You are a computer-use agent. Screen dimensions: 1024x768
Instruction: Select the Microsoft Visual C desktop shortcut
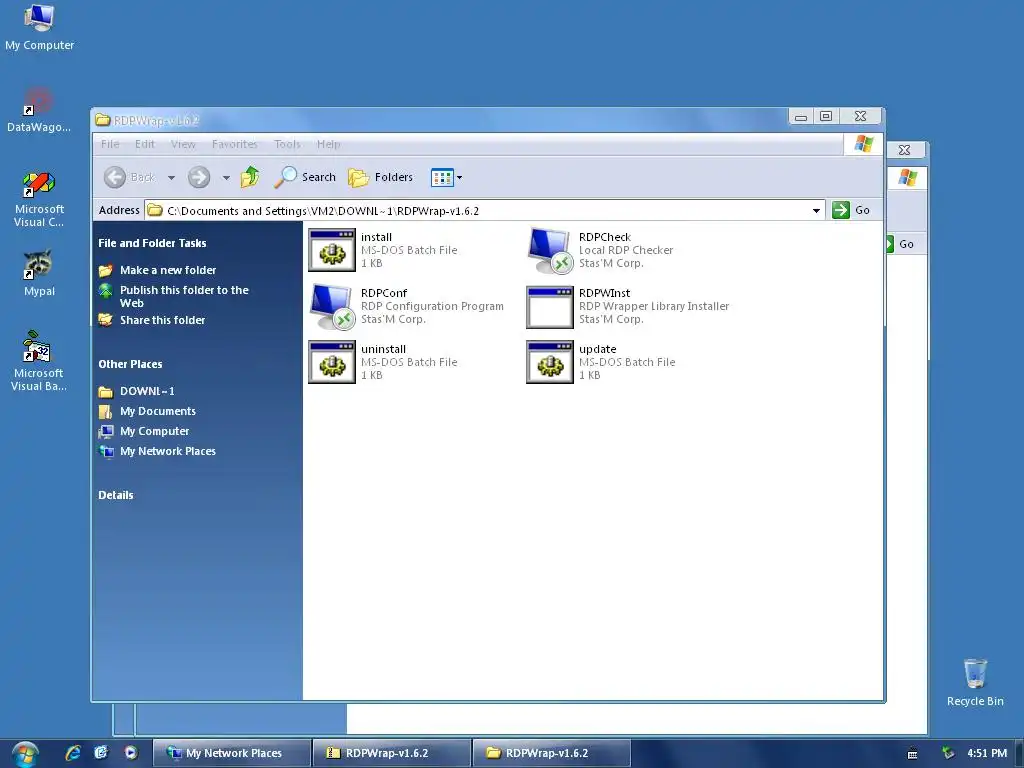click(x=39, y=199)
